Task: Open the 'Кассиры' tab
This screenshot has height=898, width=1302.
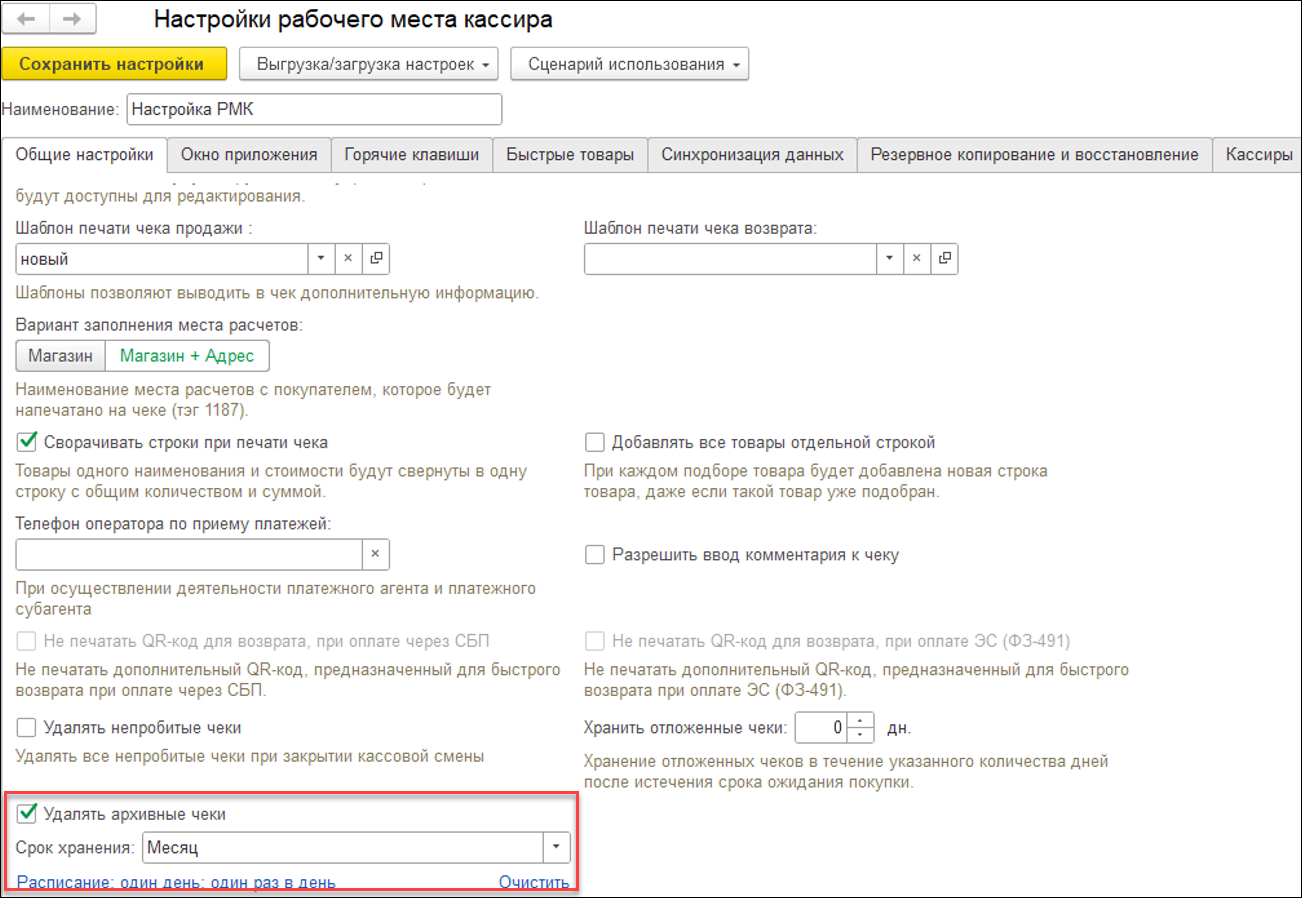Action: 1258,155
